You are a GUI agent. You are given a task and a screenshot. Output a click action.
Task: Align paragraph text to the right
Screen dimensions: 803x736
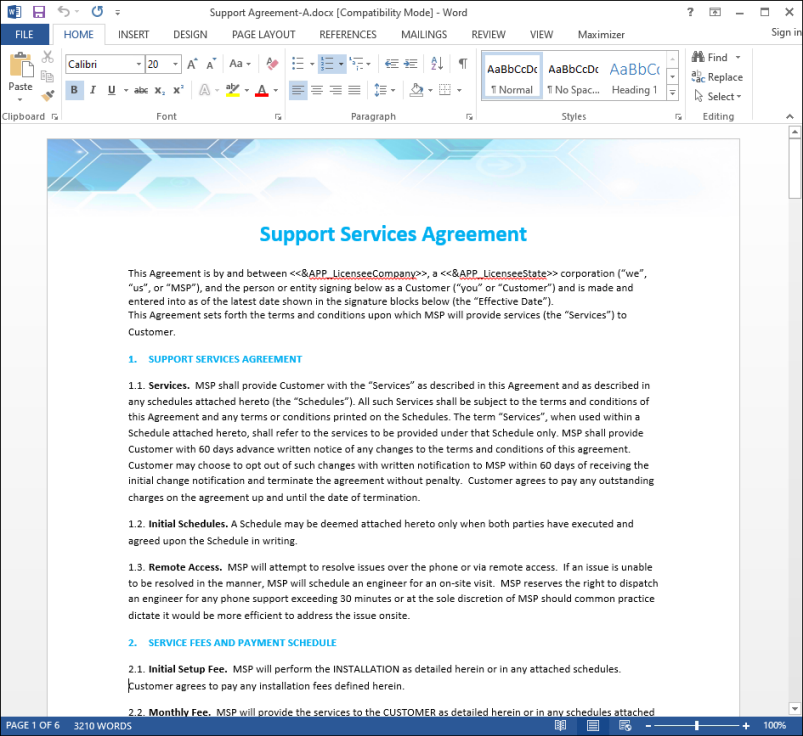(x=336, y=90)
